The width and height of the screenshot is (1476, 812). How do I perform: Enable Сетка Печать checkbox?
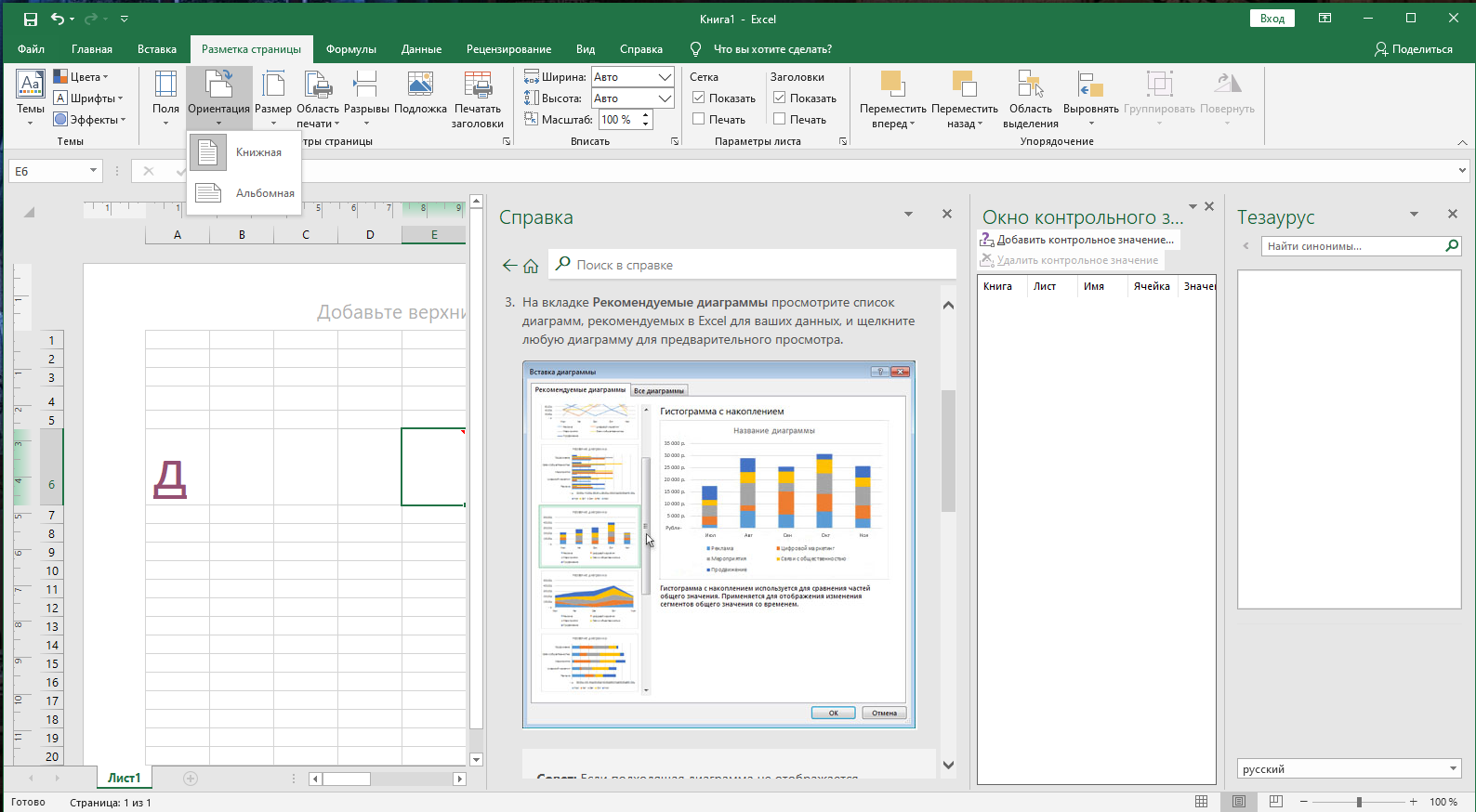(699, 119)
